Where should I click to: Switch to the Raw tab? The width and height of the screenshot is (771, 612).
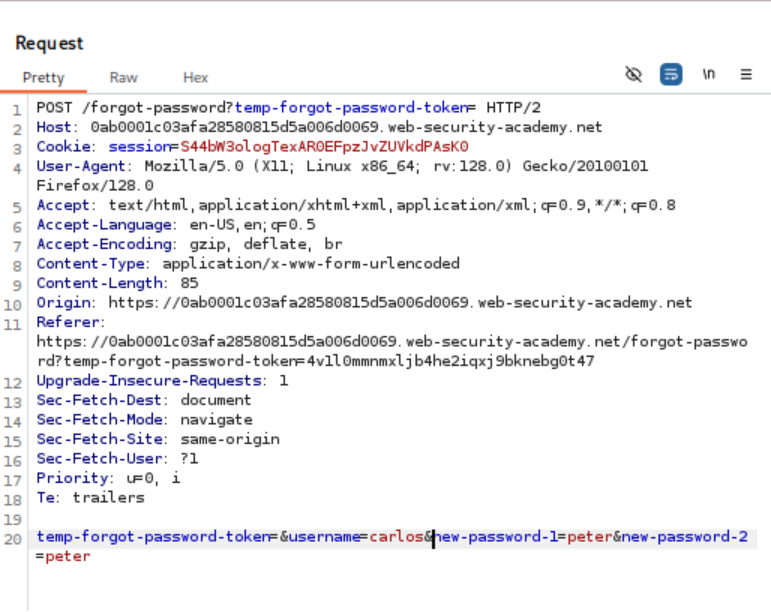pyautogui.click(x=124, y=77)
